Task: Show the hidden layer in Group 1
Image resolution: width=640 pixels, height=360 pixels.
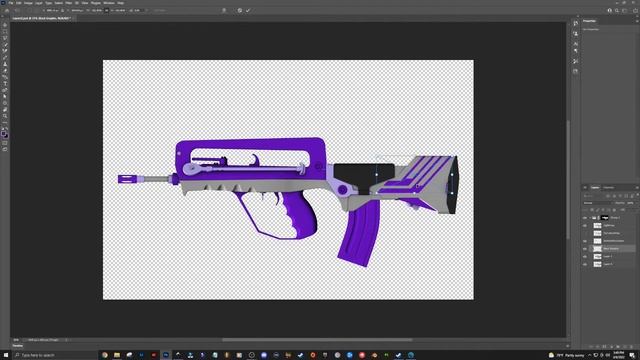Action: [x=584, y=233]
